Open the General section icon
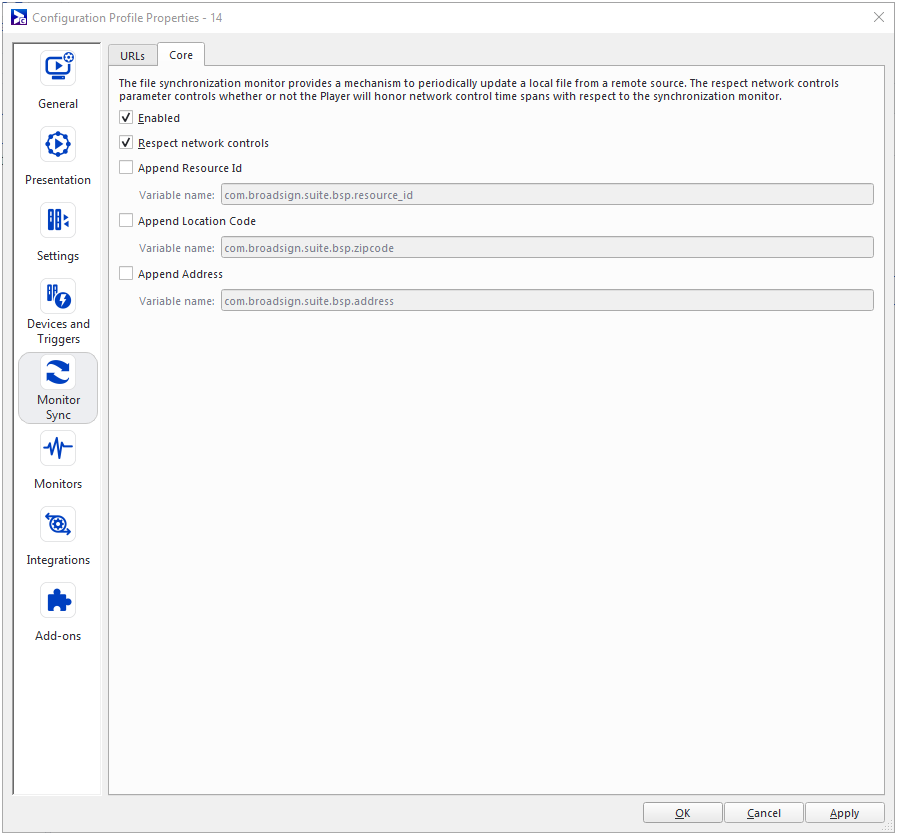 (58, 69)
